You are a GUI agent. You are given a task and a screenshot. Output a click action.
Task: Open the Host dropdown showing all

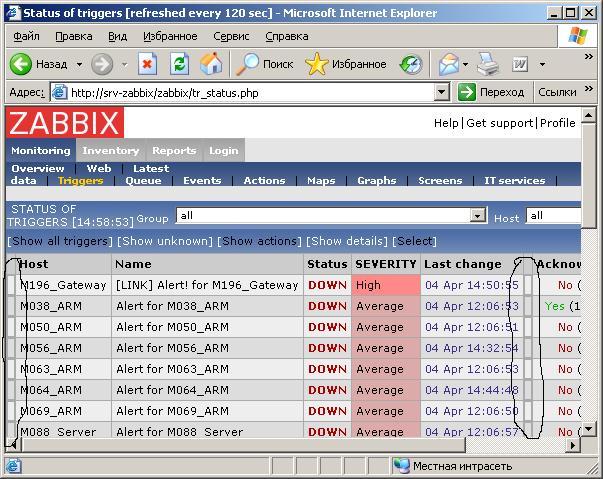tap(553, 216)
